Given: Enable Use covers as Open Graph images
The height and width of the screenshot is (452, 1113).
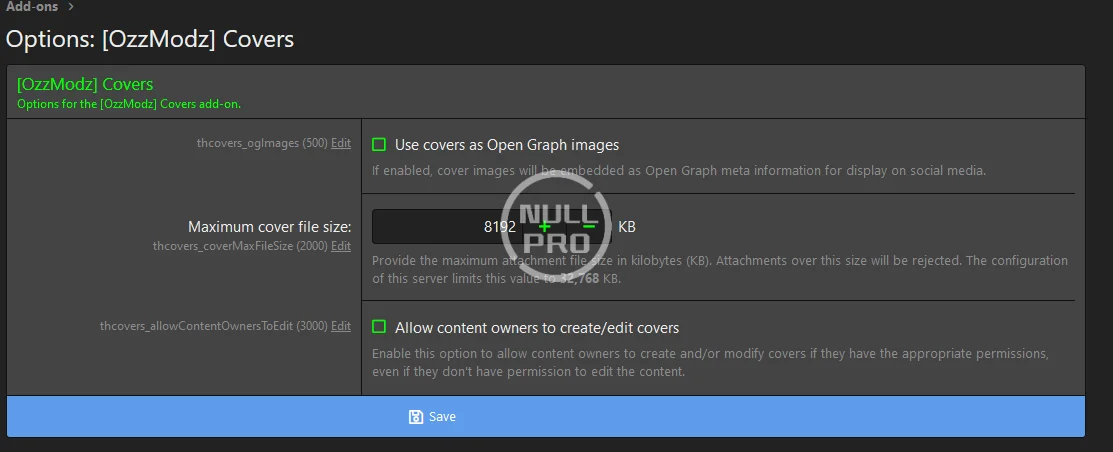Looking at the screenshot, I should [x=379, y=145].
